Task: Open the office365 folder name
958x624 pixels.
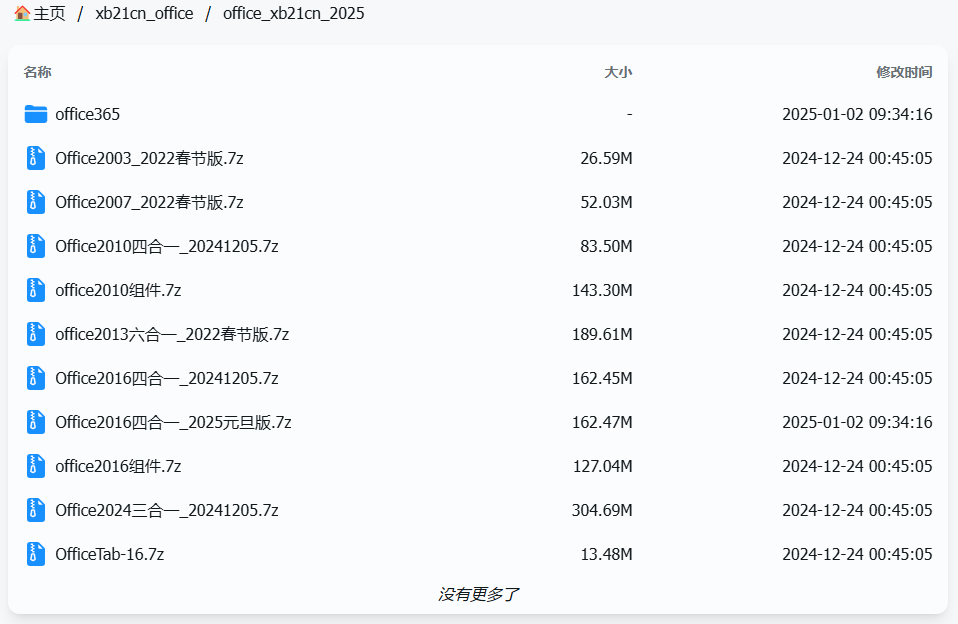Action: (x=87, y=114)
